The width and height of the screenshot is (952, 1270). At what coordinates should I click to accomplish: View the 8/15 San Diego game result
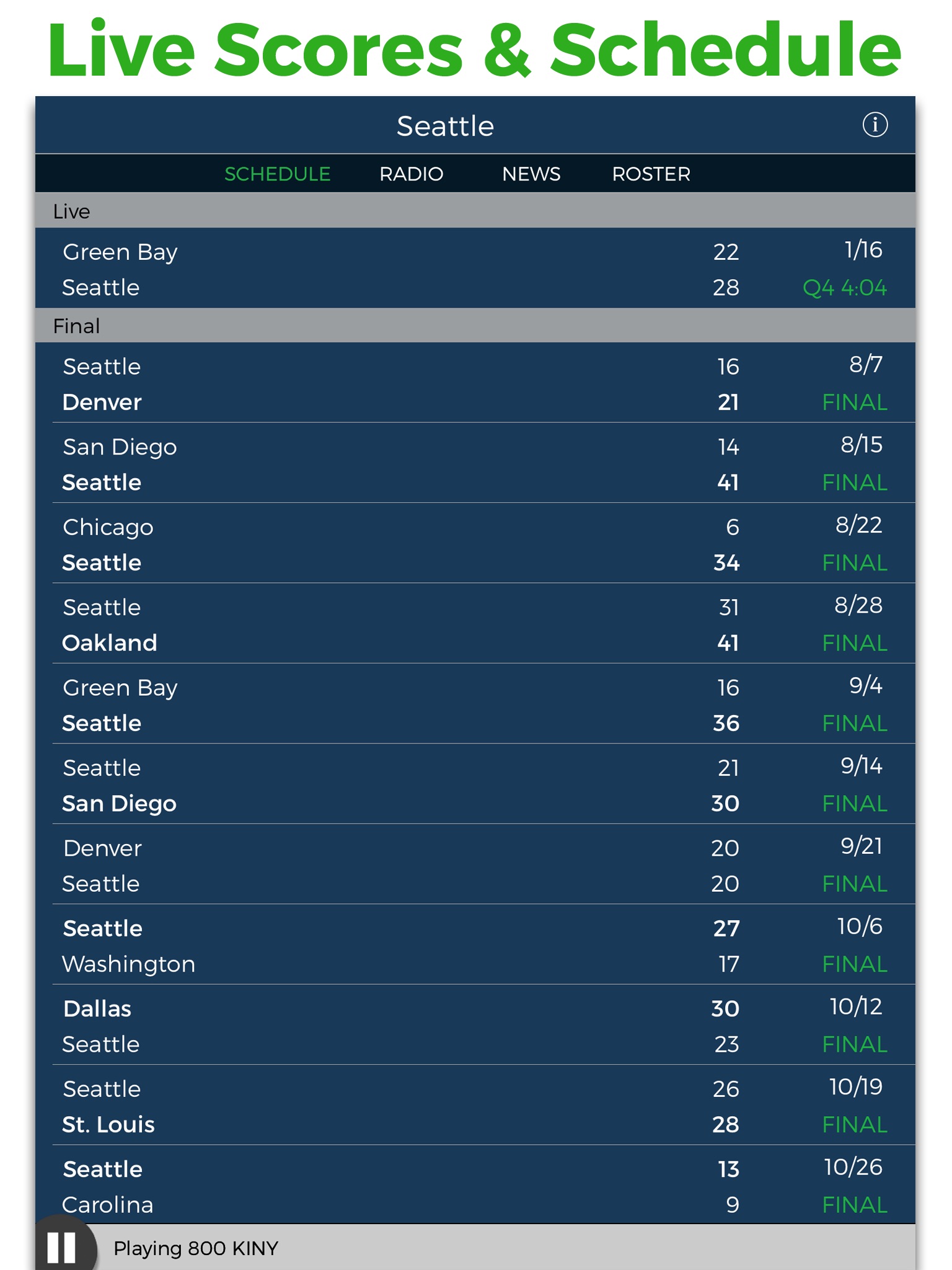(x=475, y=464)
